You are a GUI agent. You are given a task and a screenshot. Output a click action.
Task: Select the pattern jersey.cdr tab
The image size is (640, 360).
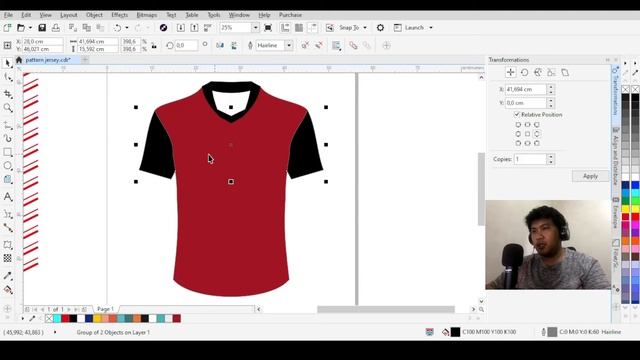pyautogui.click(x=48, y=60)
